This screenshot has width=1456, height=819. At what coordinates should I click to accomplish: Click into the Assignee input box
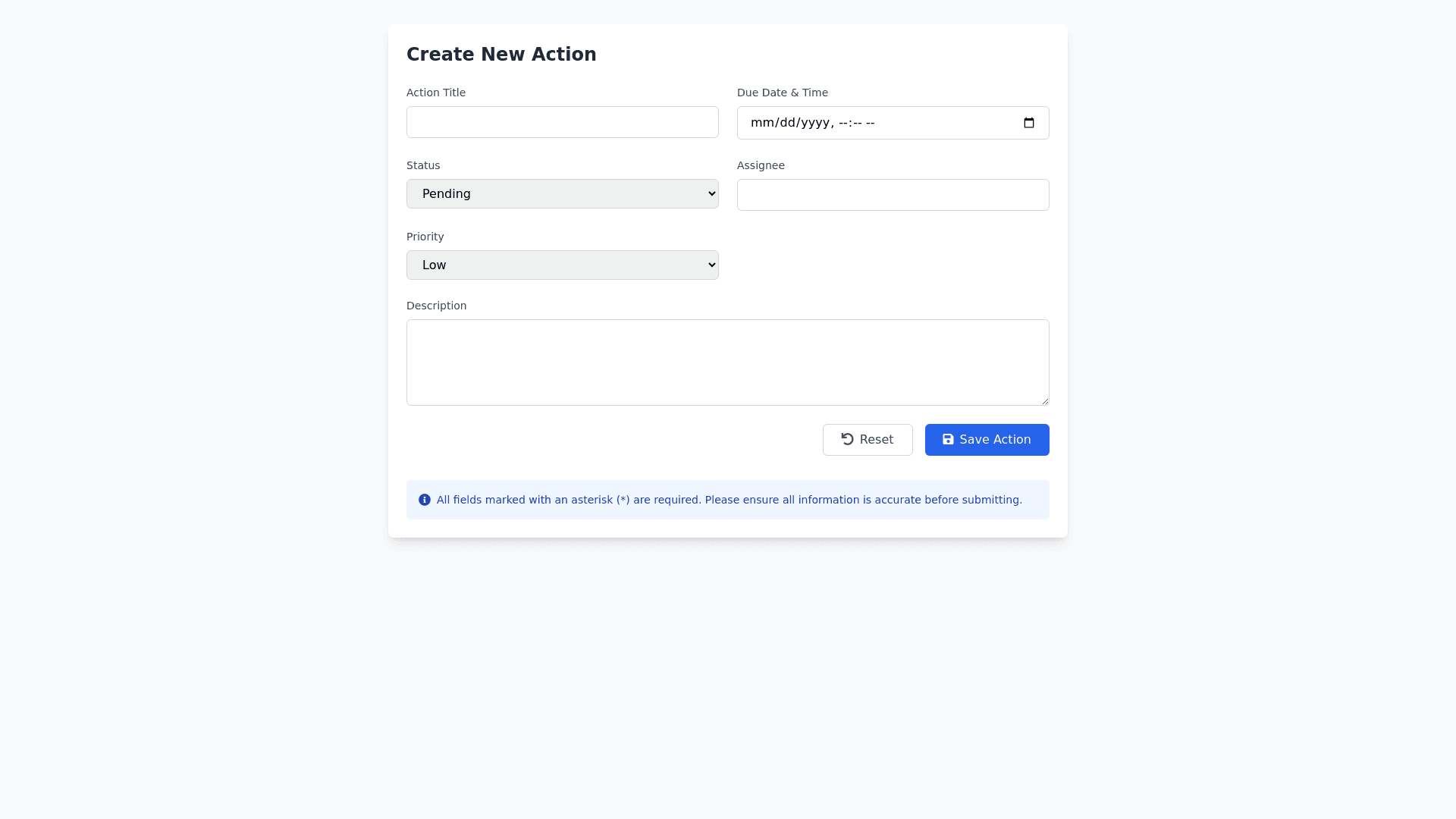tap(893, 195)
